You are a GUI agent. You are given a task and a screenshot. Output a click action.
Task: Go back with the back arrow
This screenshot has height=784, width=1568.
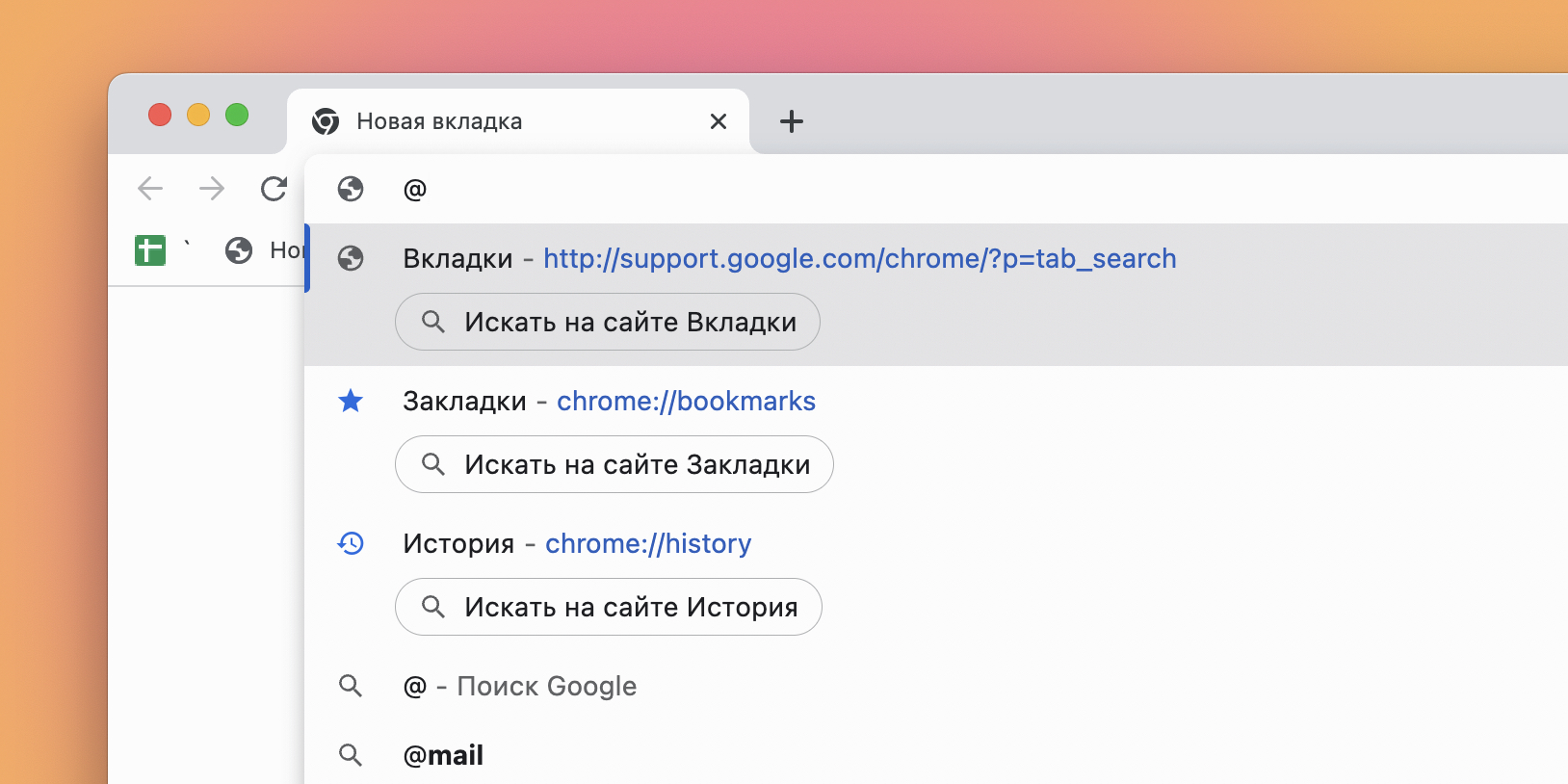(x=150, y=188)
